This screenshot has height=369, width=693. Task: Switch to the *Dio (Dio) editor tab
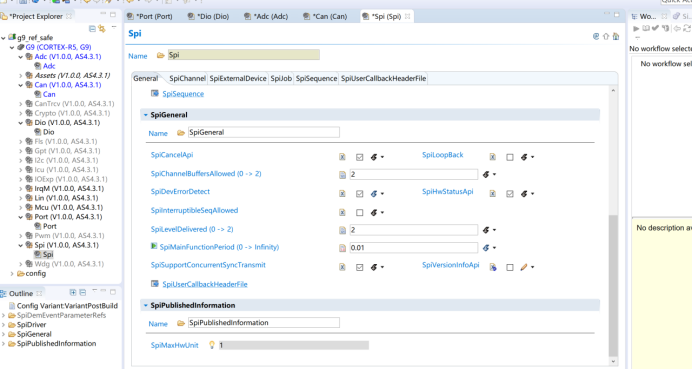(x=208, y=16)
